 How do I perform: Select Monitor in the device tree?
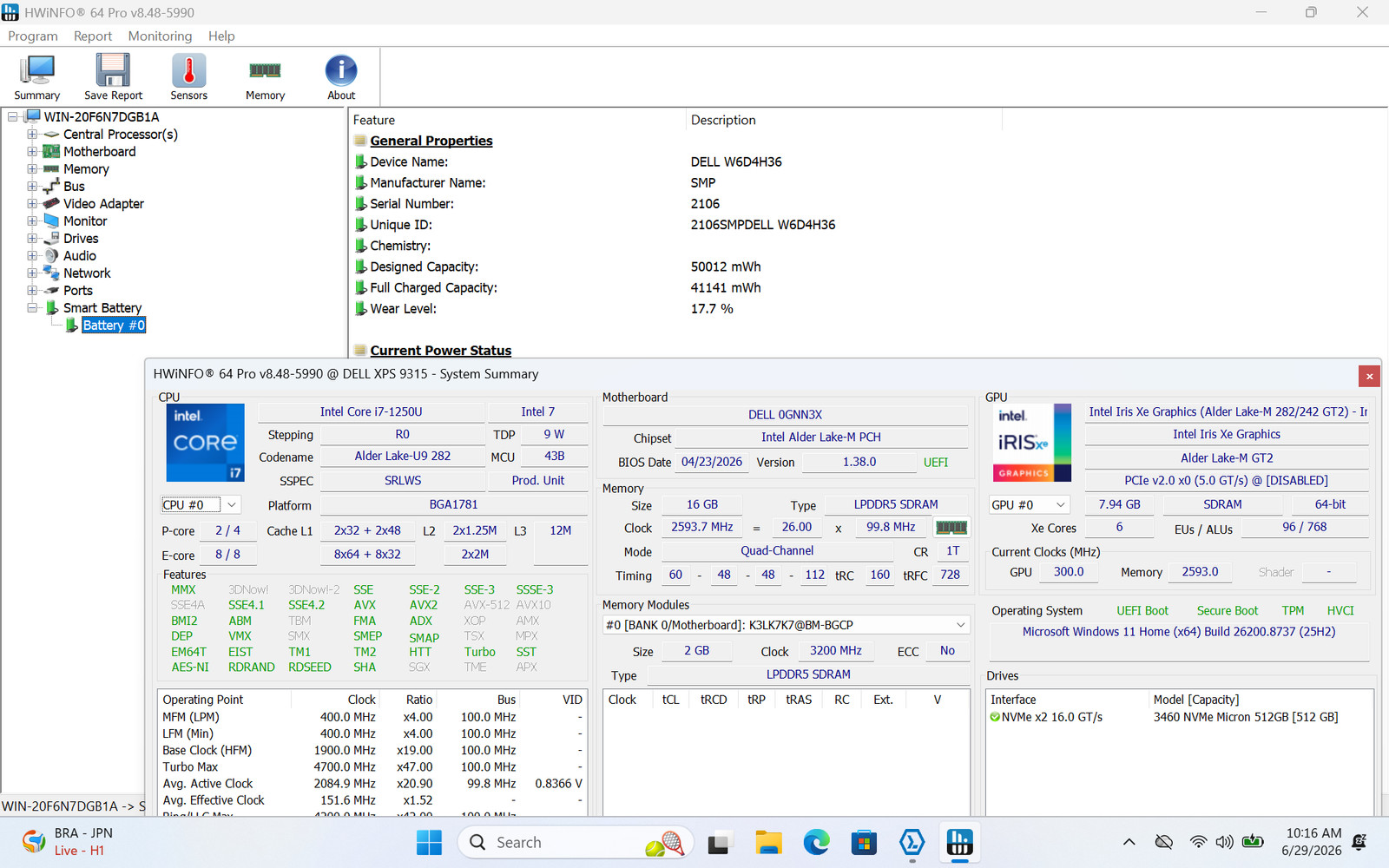click(x=85, y=220)
